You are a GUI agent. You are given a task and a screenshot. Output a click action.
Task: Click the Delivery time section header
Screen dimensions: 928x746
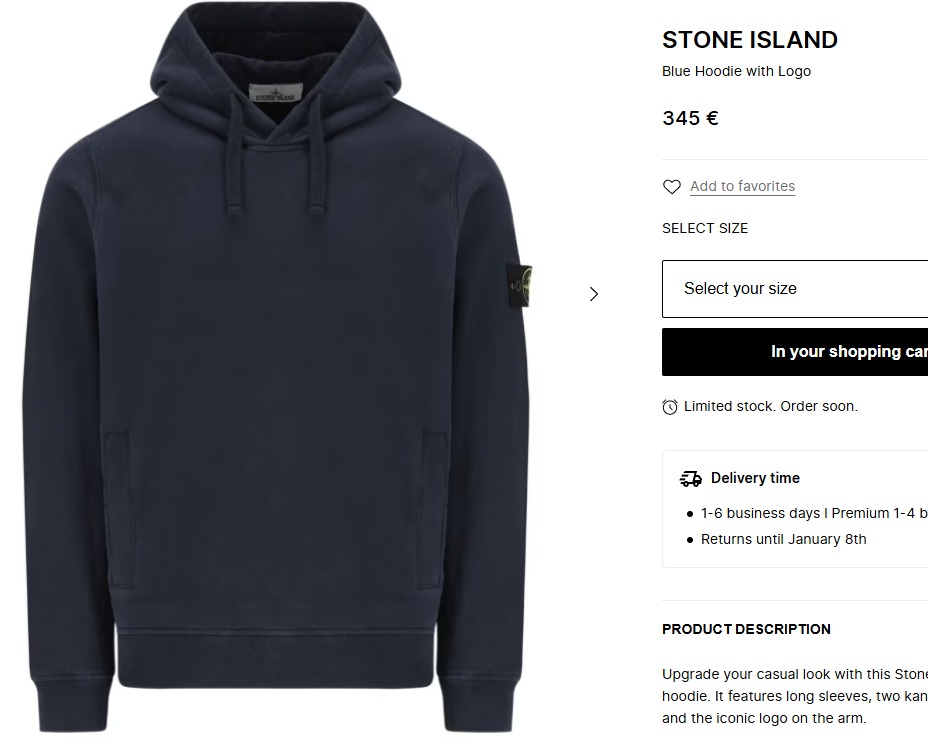(x=755, y=478)
